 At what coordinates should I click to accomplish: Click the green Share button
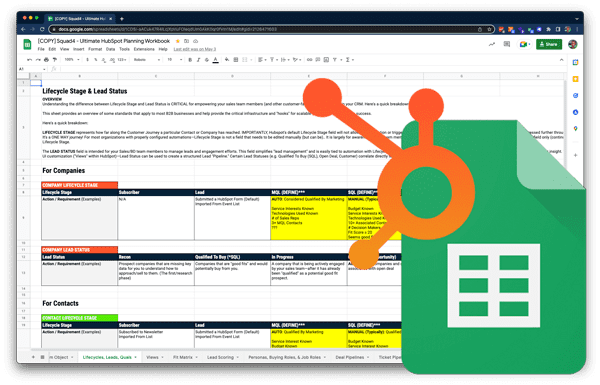(549, 44)
